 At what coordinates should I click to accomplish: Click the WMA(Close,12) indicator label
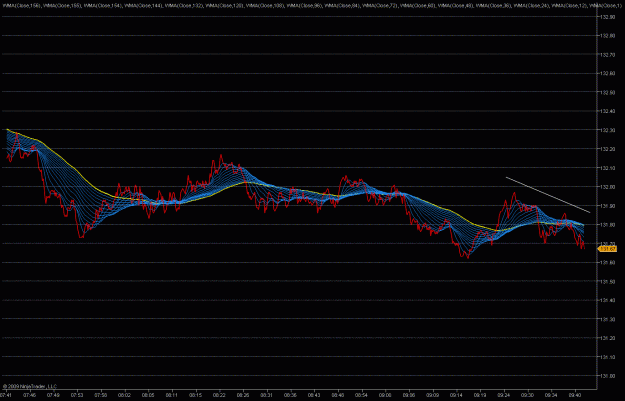tap(569, 6)
